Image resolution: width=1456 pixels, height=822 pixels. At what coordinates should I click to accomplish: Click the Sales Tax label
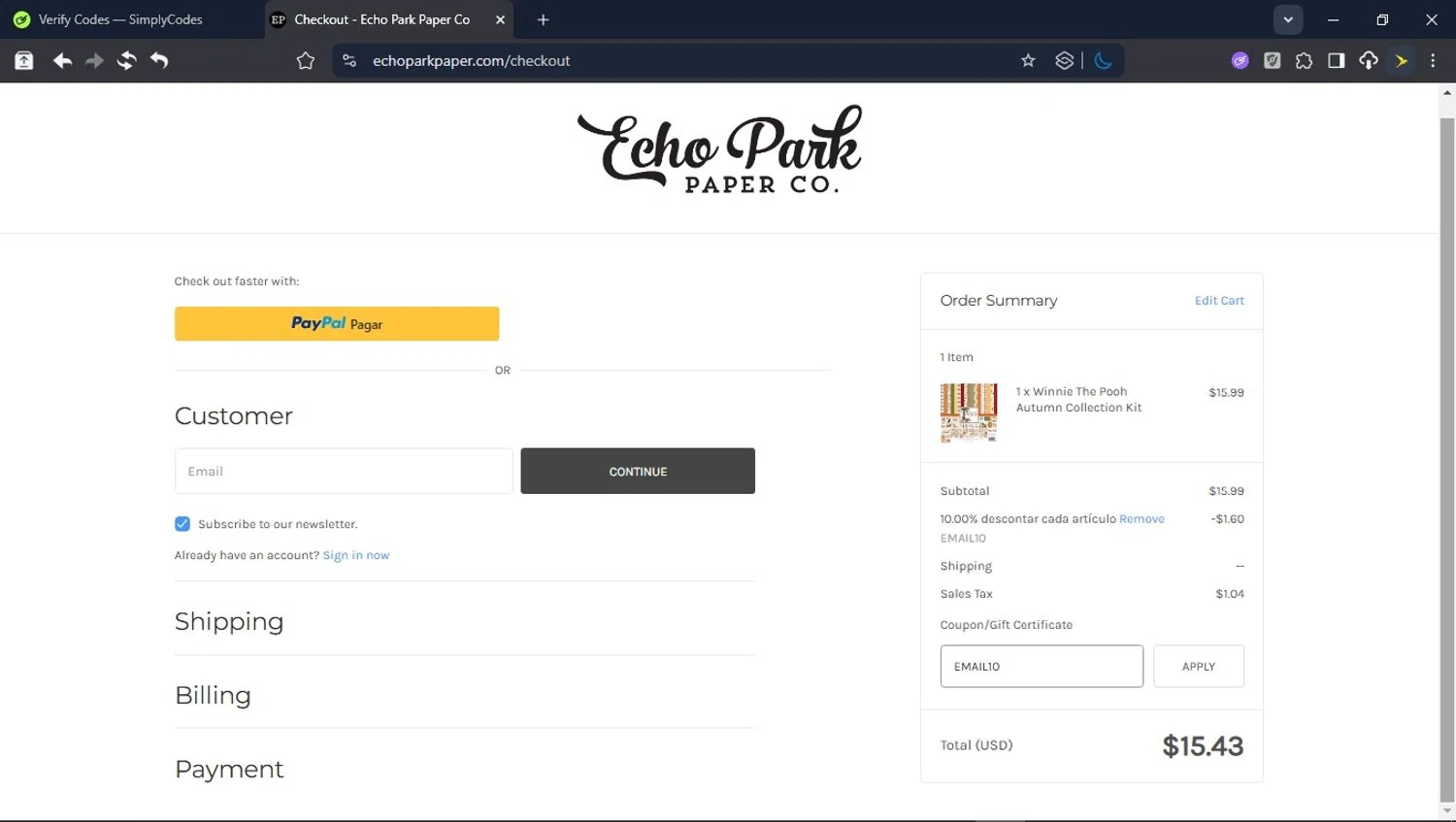[x=967, y=594]
